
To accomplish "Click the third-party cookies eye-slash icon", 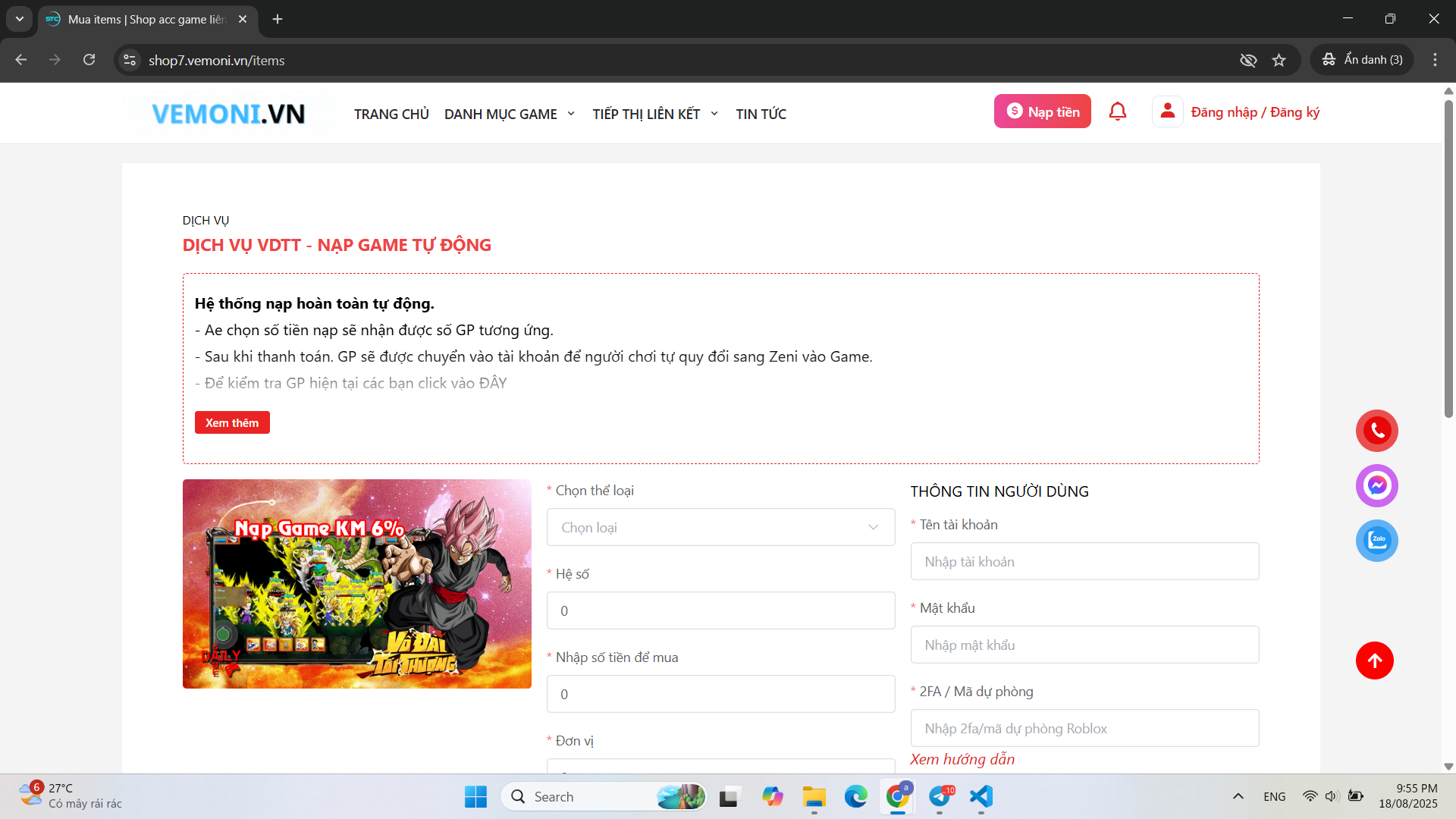I will pyautogui.click(x=1247, y=60).
